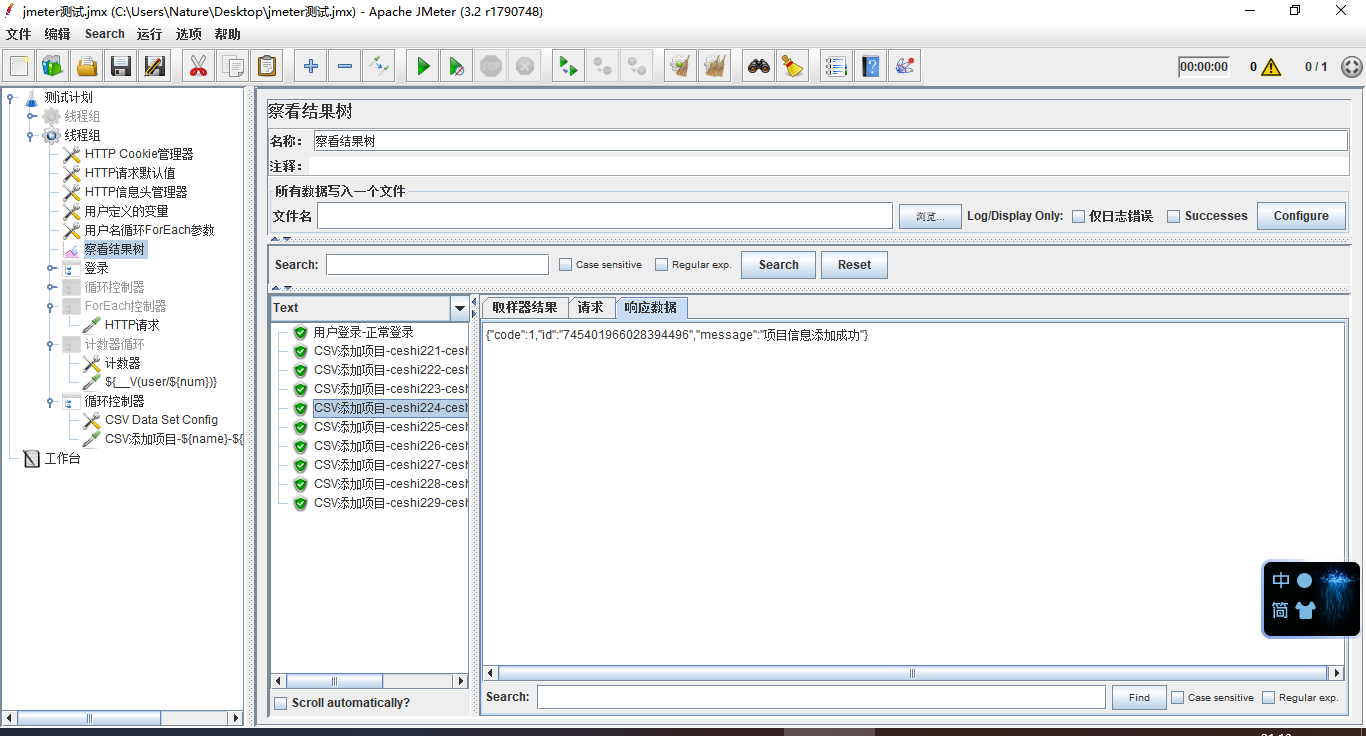Clear All results with double broom icon
Screen dimensions: 1366x736
(x=714, y=67)
